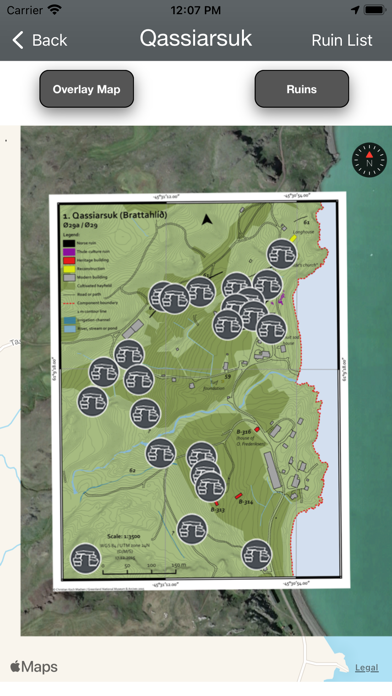Viewport: 392px width, 696px height.
Task: Go back using the Back button
Action: (x=39, y=40)
